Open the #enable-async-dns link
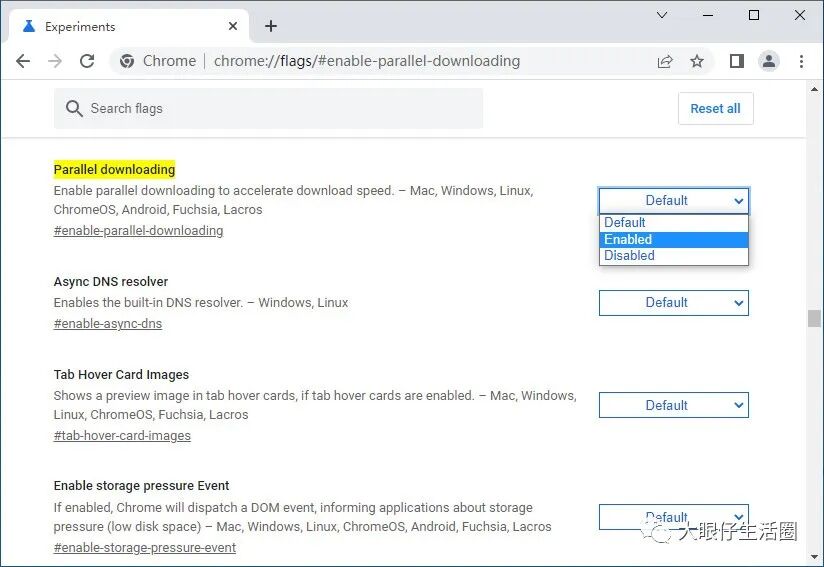 [108, 324]
